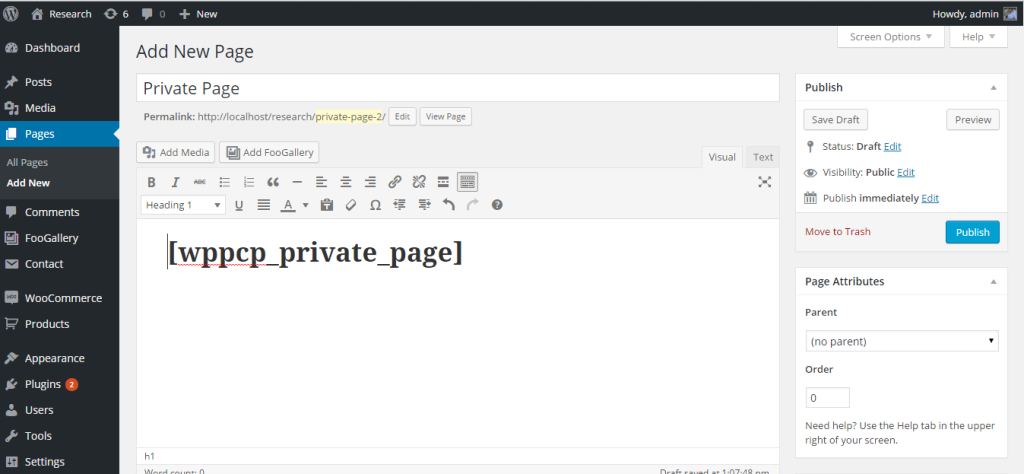Screen dimensions: 1024x474
Task: Click the blue Publish button
Action: 972,232
